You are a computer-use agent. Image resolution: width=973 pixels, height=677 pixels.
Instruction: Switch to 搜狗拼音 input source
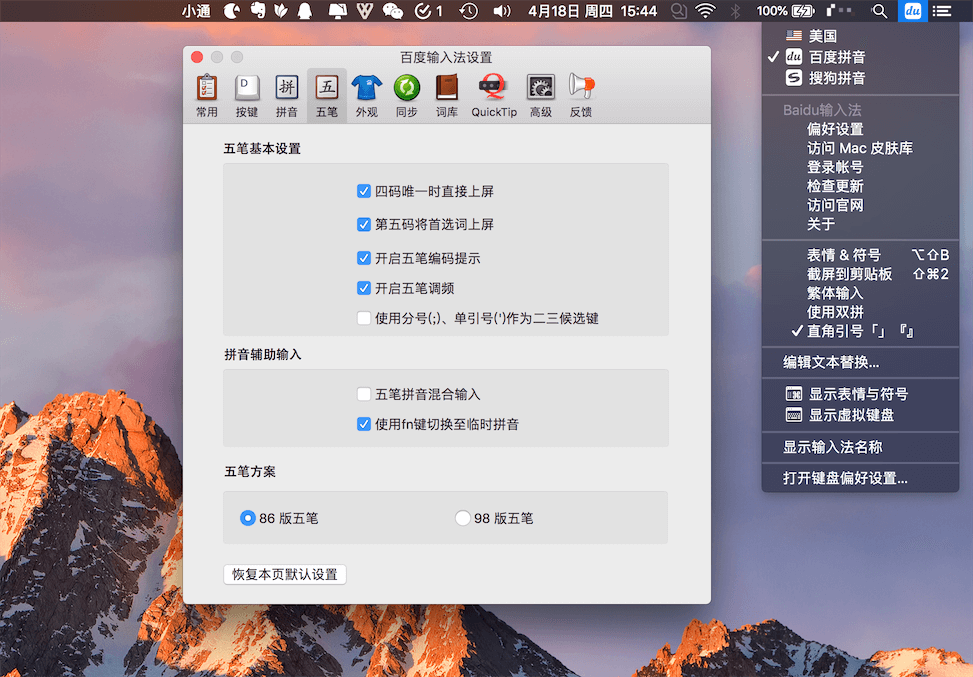coord(860,78)
